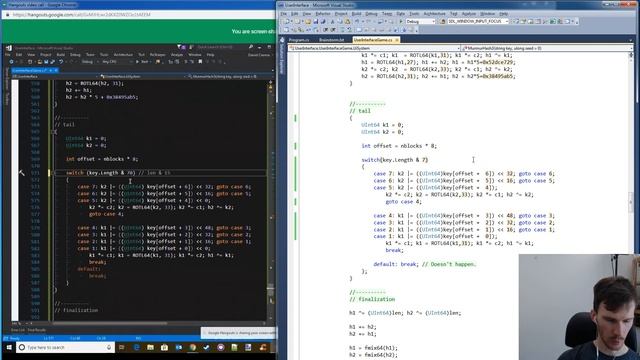
Task: Open Build menu in dark Visual Studio window
Action: point(60,55)
